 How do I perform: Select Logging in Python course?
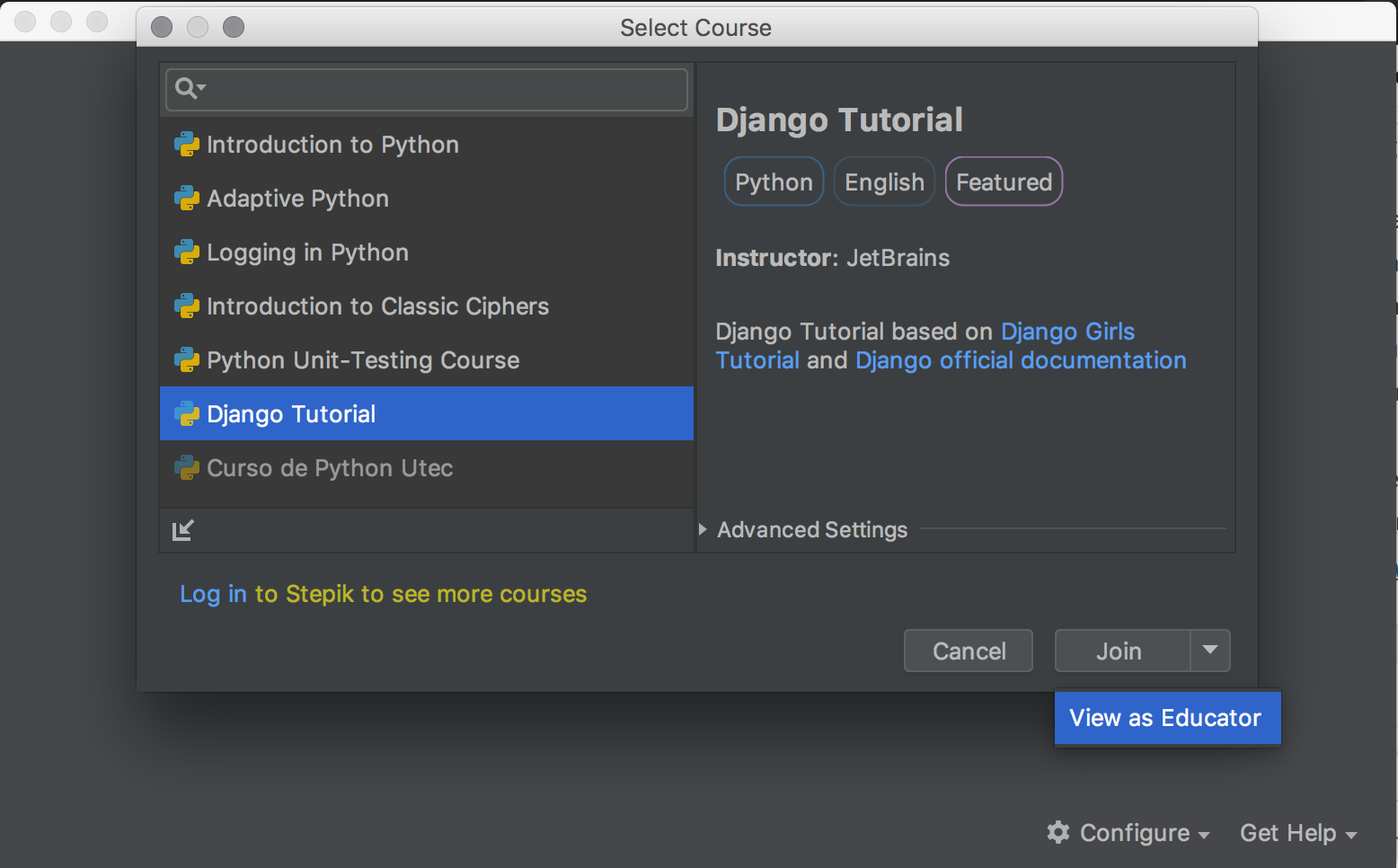[427, 252]
